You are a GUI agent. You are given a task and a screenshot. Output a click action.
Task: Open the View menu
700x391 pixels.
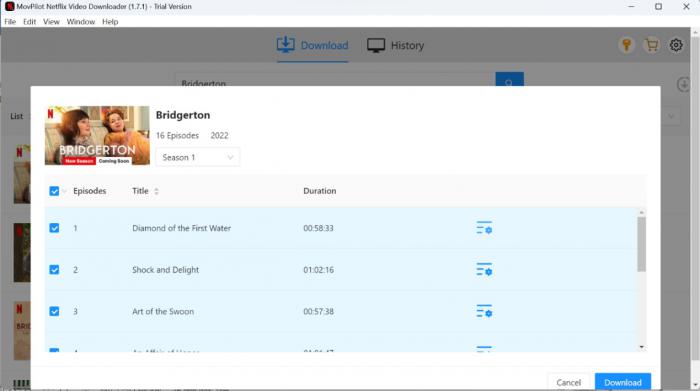point(51,21)
